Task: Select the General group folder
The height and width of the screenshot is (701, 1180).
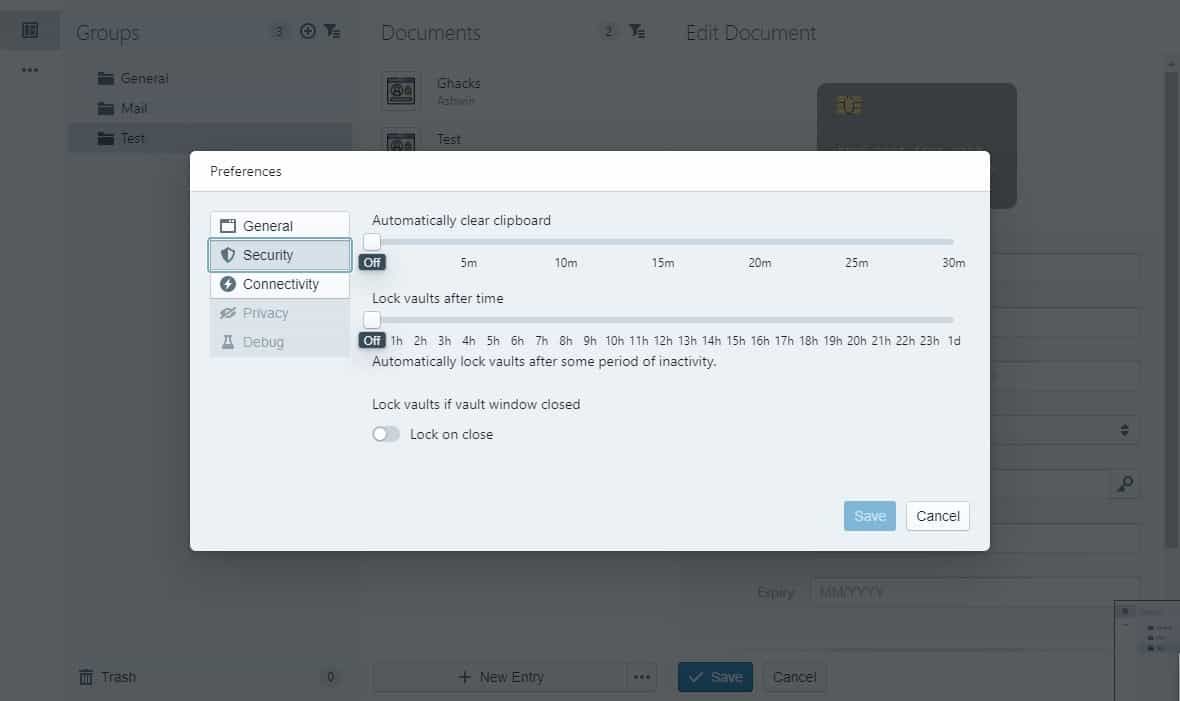Action: (x=209, y=78)
